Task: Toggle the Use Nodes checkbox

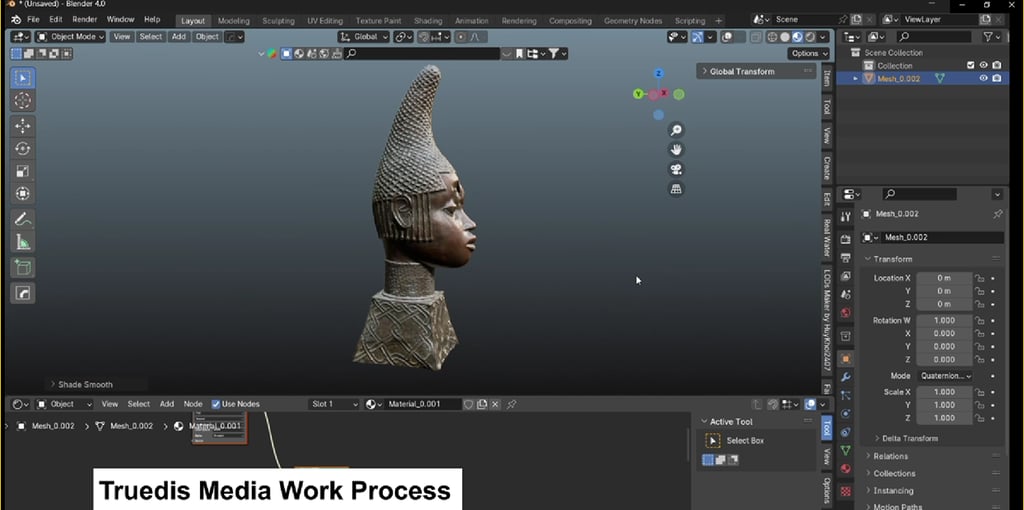Action: (216, 404)
